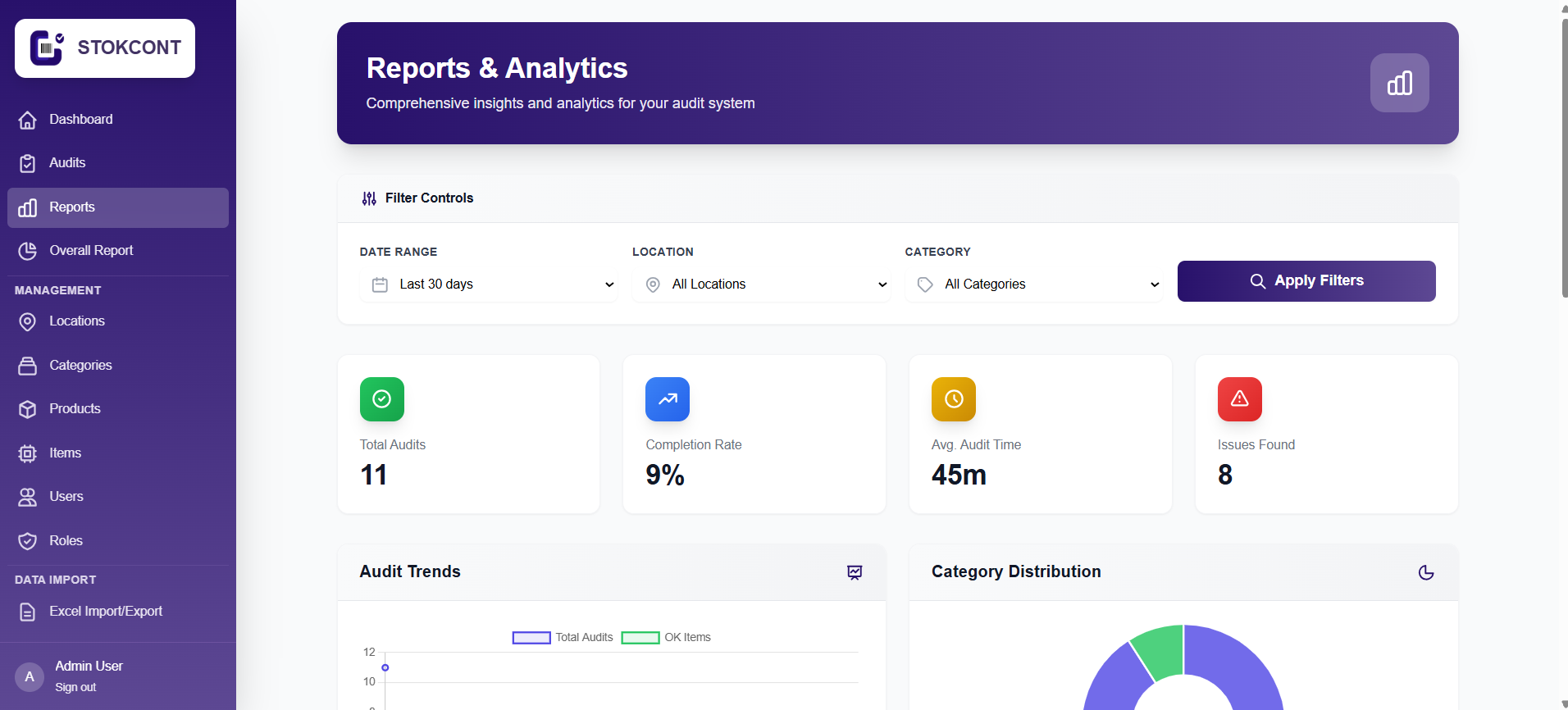Screen dimensions: 1568x710
Task: Go to Dashboard in the sidebar
Action: click(x=80, y=120)
